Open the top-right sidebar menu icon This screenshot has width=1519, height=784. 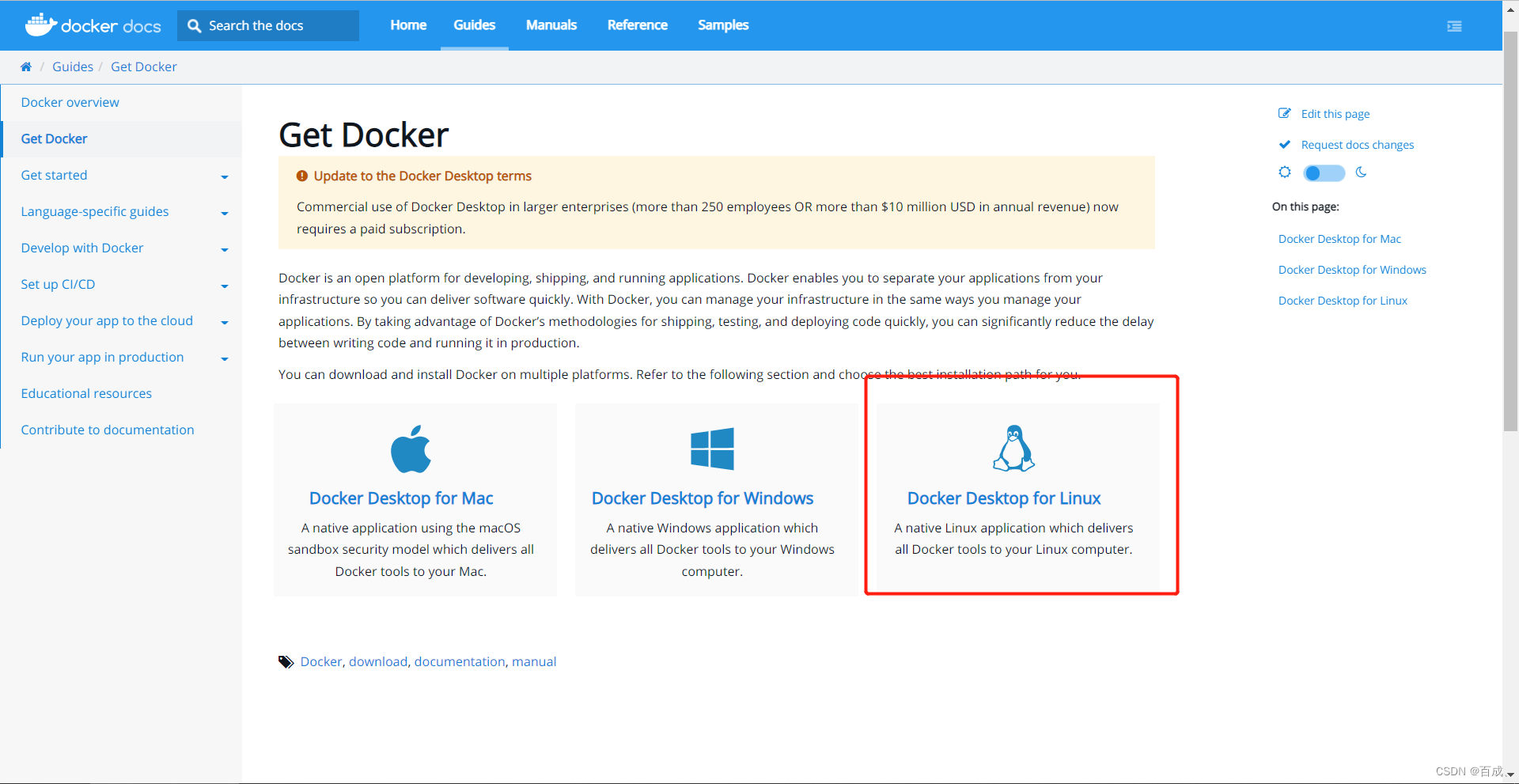click(1454, 26)
